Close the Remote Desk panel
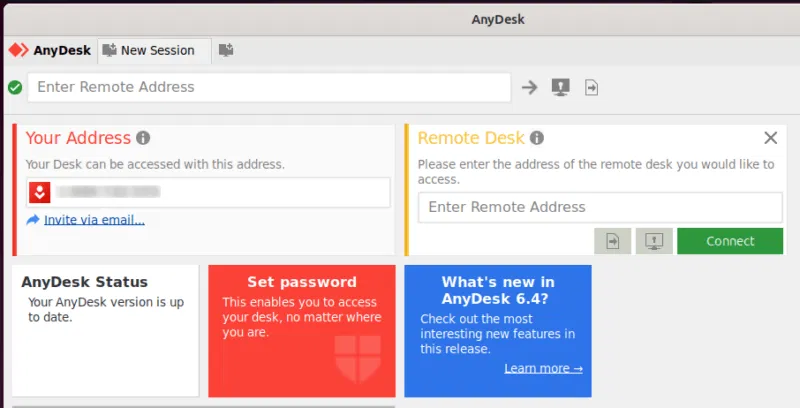 point(770,138)
